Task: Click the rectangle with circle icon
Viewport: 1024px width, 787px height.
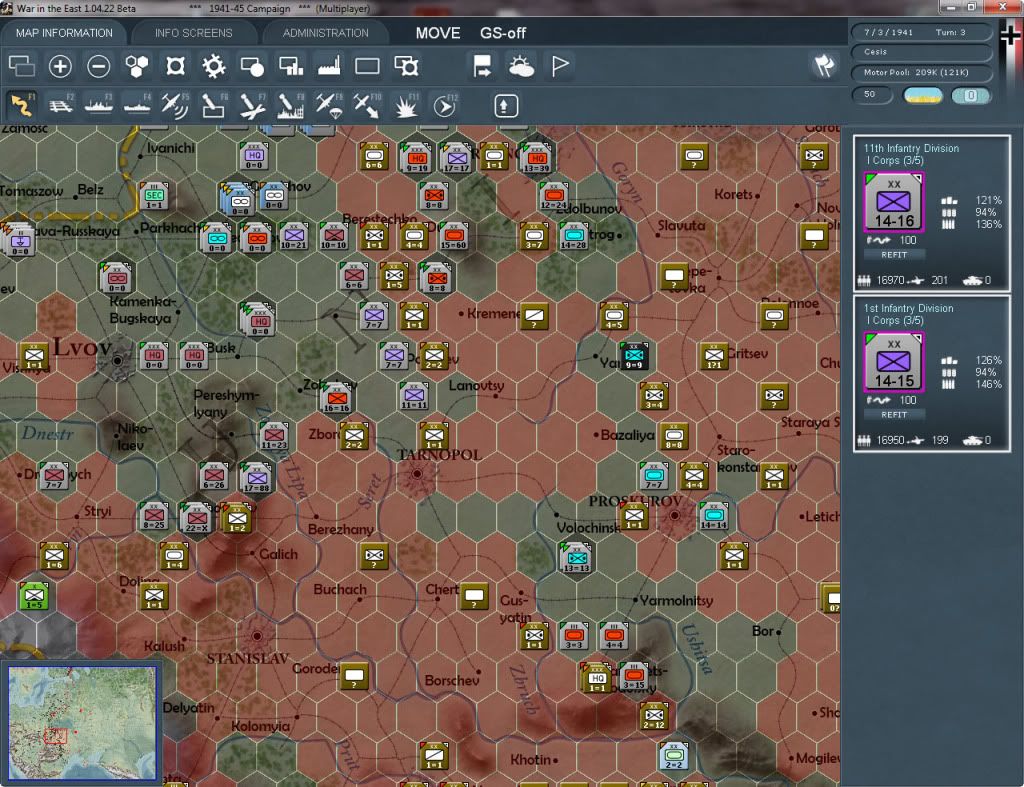Action: (x=252, y=66)
